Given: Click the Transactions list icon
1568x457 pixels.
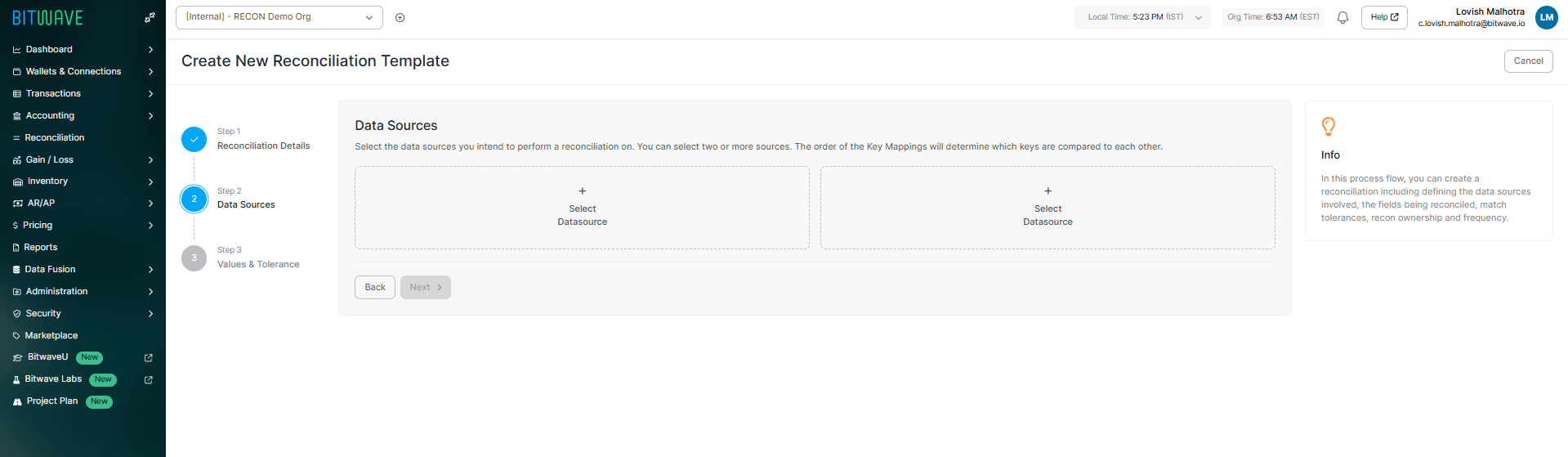Looking at the screenshot, I should click(x=16, y=94).
